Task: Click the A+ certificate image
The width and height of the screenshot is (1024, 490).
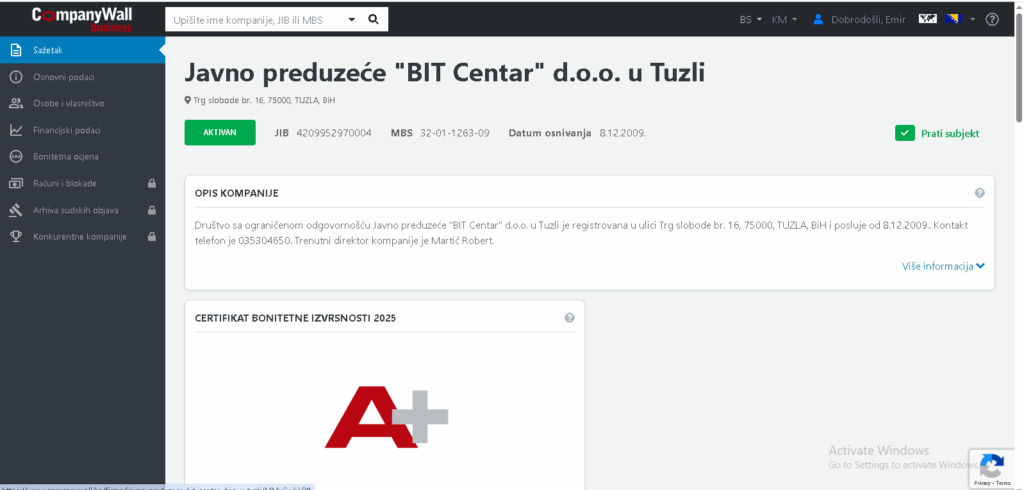Action: (385, 415)
